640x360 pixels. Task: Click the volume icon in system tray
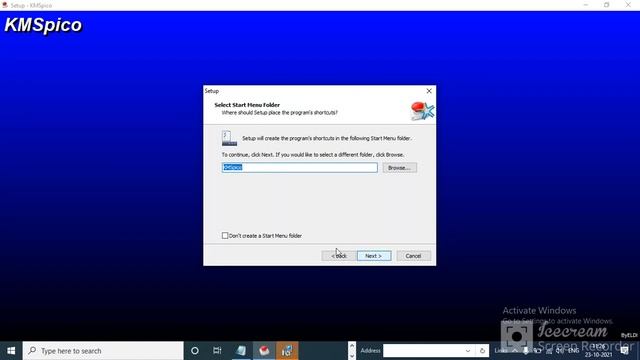(559, 351)
